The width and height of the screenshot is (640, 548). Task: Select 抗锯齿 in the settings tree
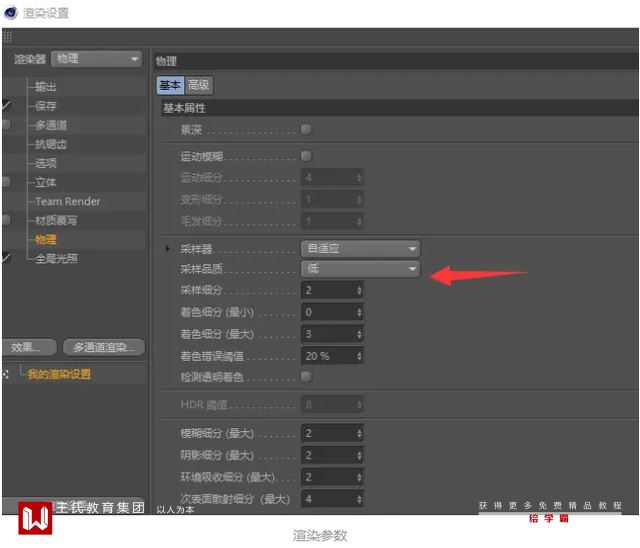click(51, 144)
